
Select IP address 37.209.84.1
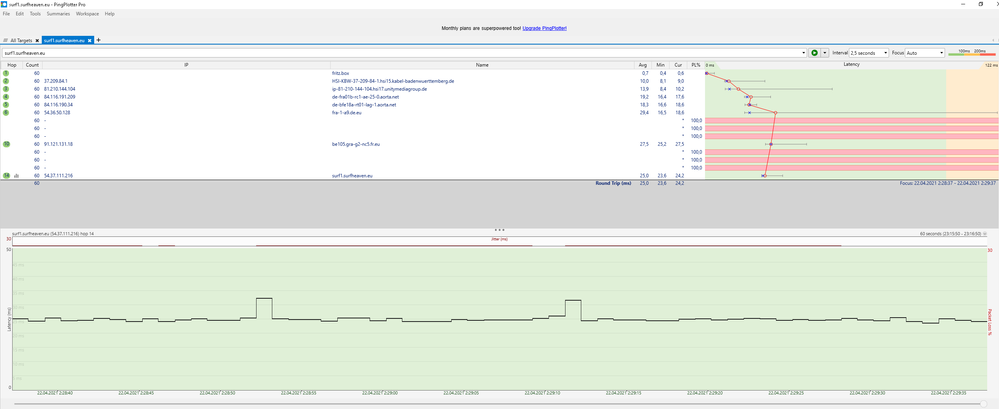point(56,81)
